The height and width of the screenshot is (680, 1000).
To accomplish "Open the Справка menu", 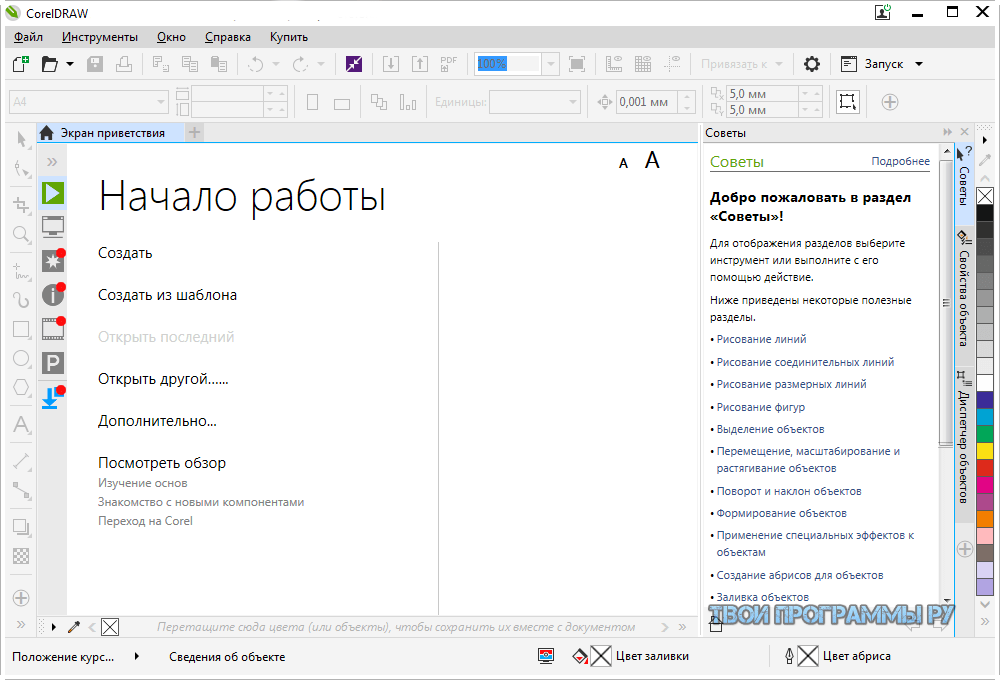I will 228,37.
